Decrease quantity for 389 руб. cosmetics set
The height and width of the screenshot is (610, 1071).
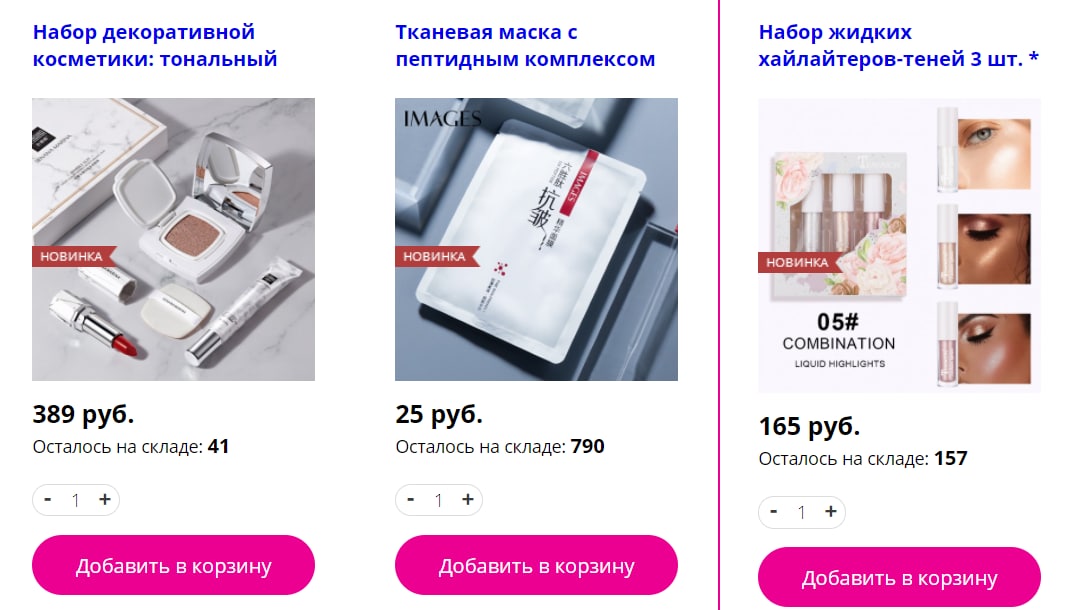[48, 499]
